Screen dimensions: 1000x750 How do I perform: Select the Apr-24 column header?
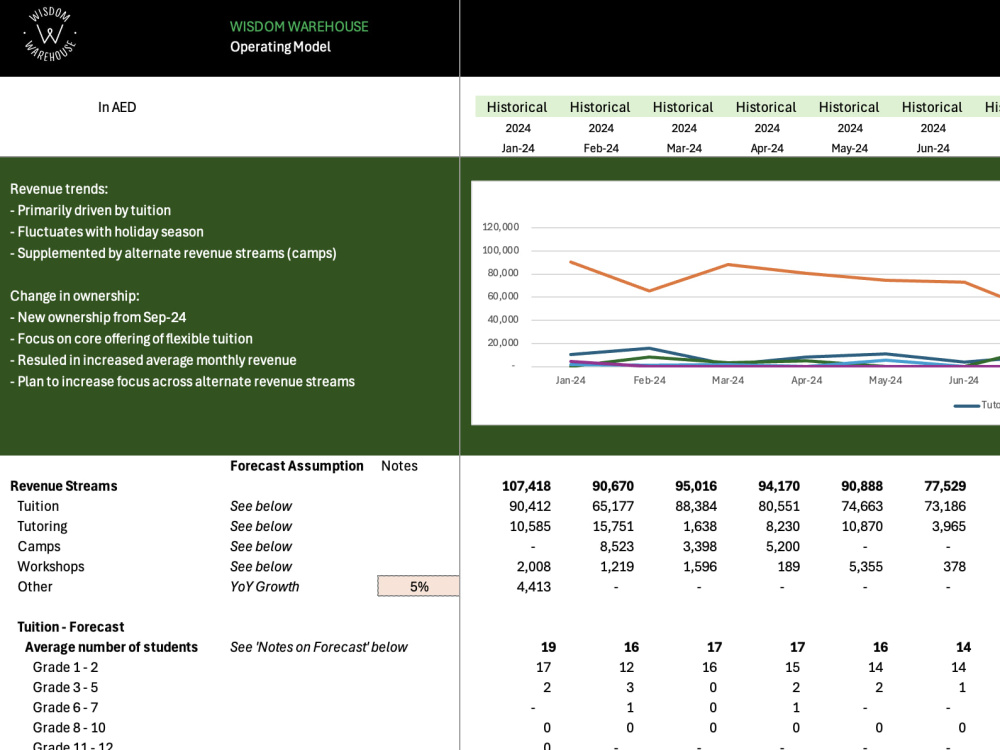(767, 148)
